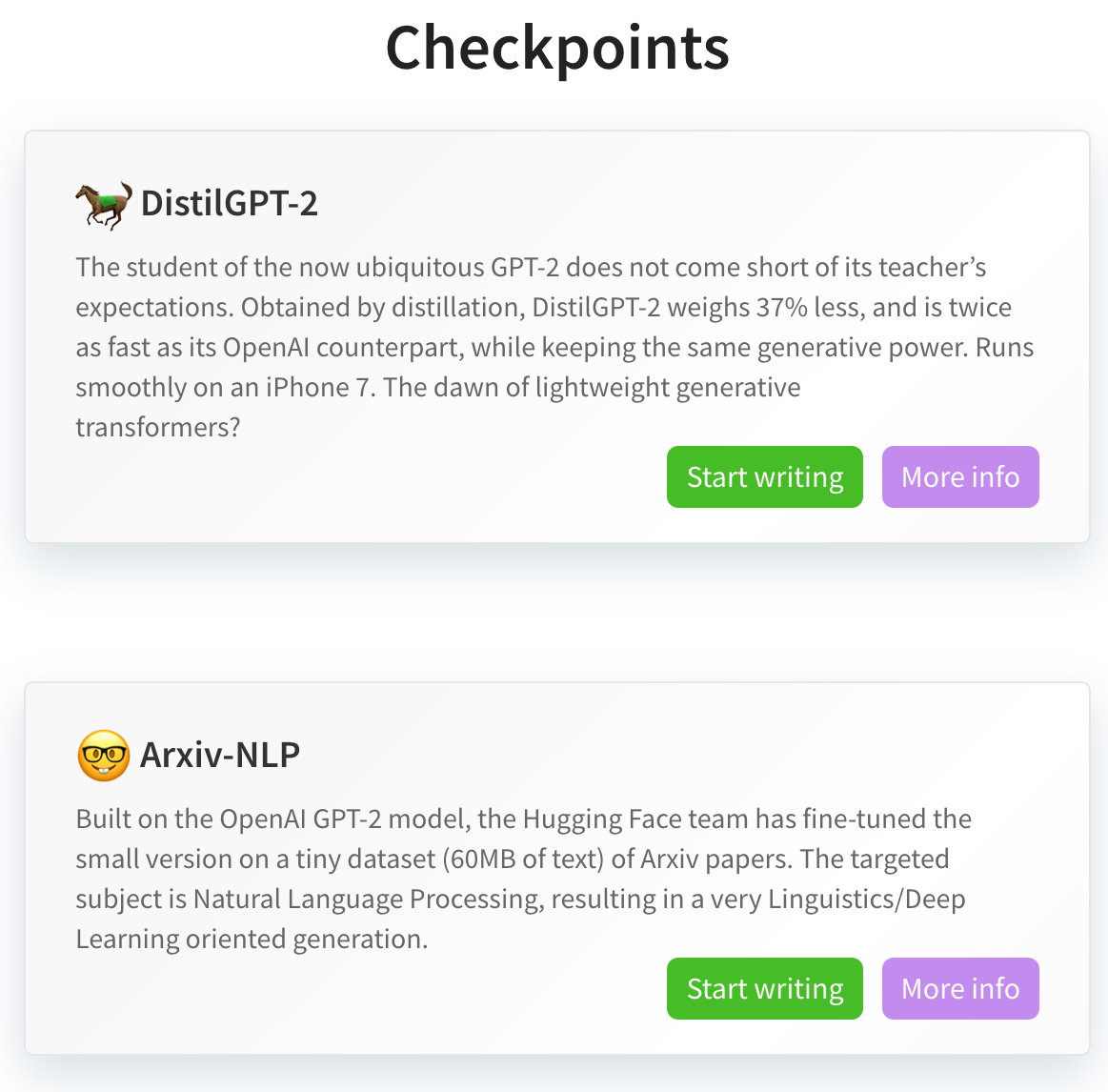Select the Arxiv-NLP checkpoint card

[556, 868]
